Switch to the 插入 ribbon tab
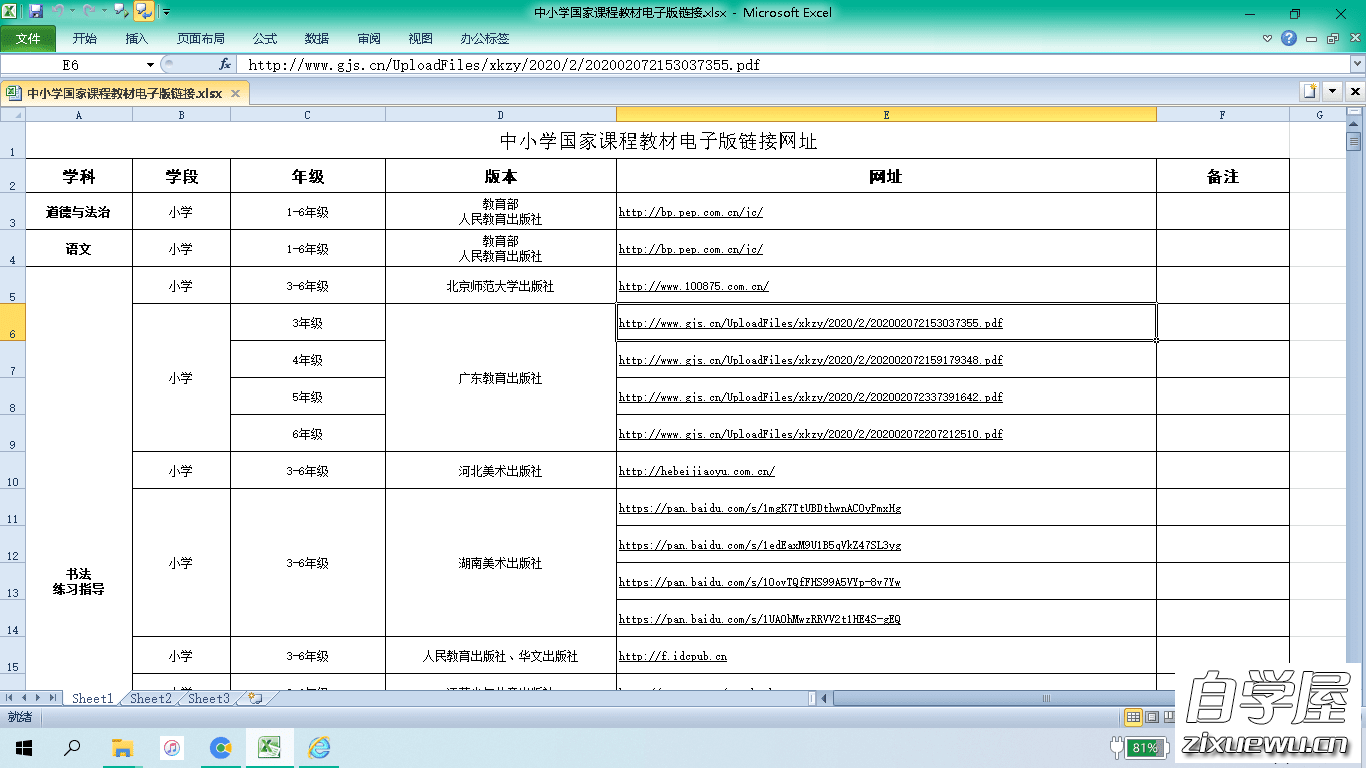This screenshot has height=768, width=1366. 137,38
